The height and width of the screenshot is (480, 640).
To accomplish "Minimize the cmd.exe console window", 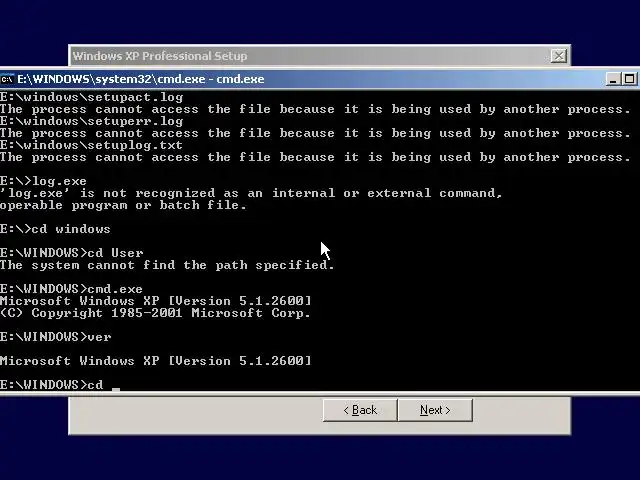I will 612,79.
